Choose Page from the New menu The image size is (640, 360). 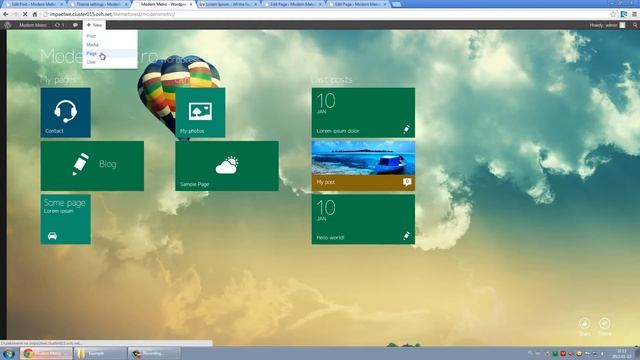click(110, 53)
